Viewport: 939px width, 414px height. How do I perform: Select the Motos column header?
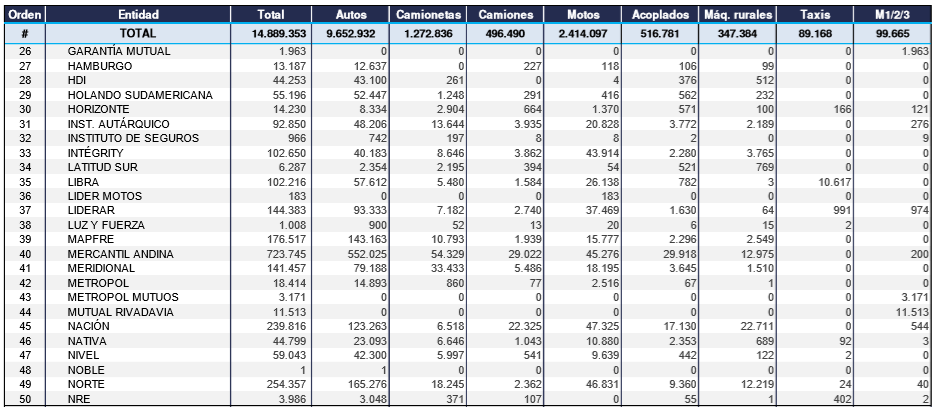click(582, 15)
